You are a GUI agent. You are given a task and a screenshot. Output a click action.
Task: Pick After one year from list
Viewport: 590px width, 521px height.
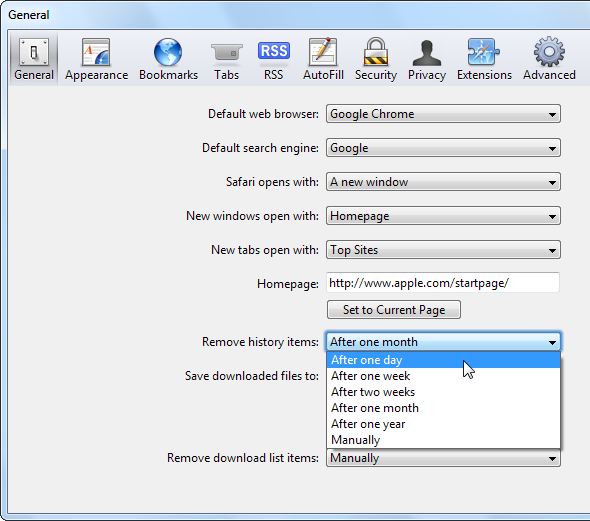coord(443,424)
